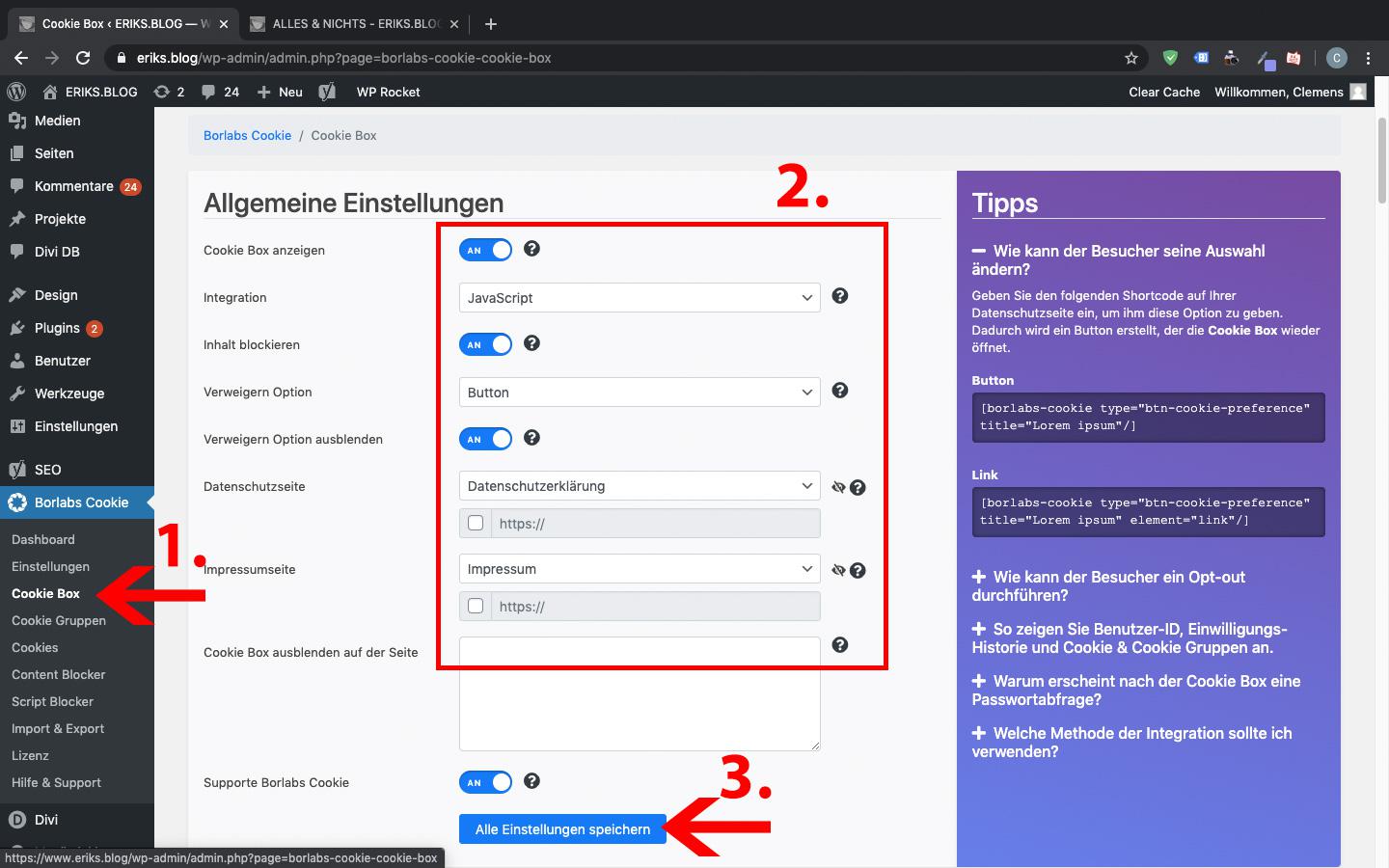This screenshot has width=1389, height=868.
Task: Toggle hide-link eye icon for Impressumseite
Action: tap(838, 571)
